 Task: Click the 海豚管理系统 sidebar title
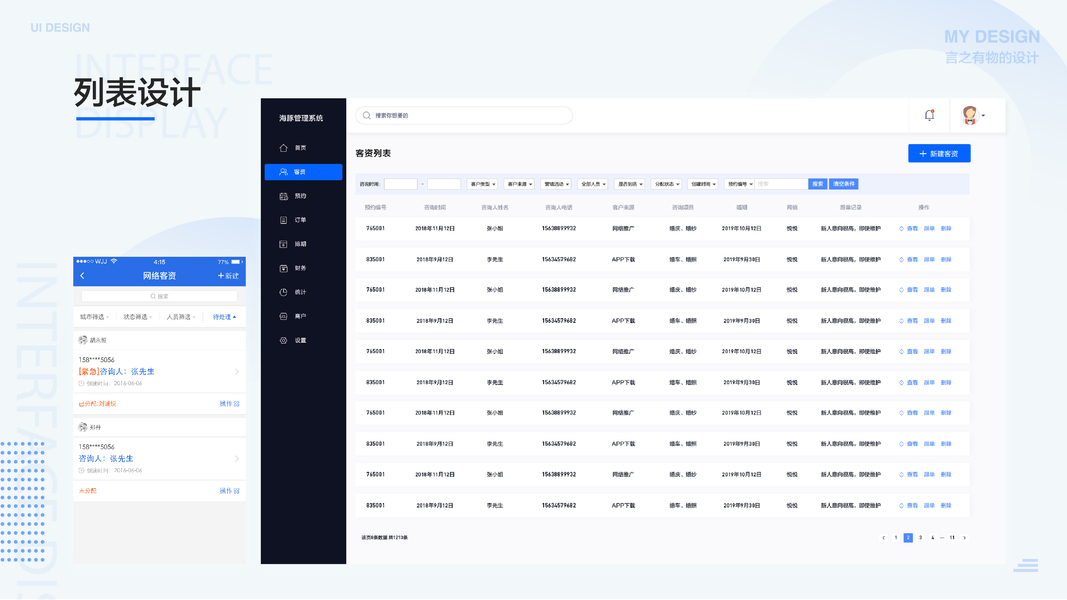point(301,118)
